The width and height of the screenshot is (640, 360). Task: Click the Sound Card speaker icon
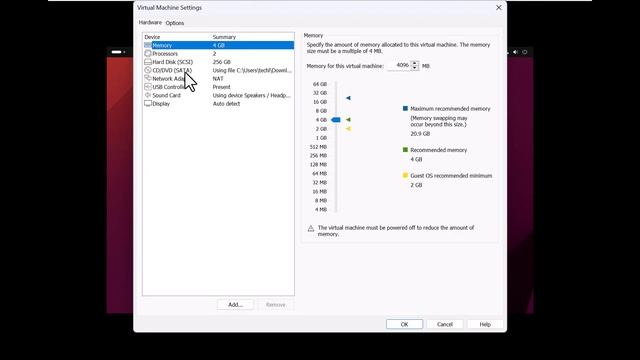pyautogui.click(x=148, y=95)
